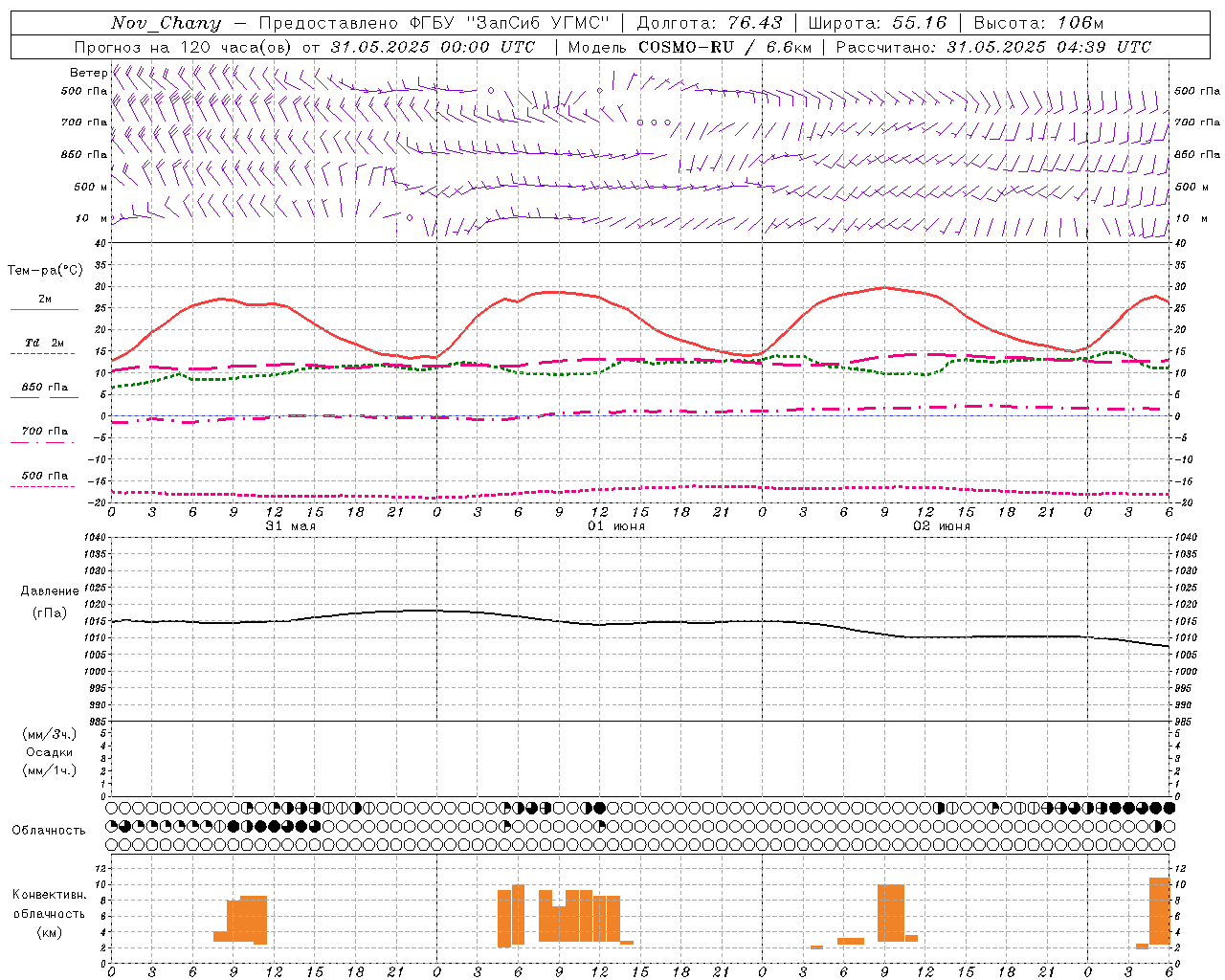Click the "02 июня" date label
The width and height of the screenshot is (1225, 980).
click(941, 526)
